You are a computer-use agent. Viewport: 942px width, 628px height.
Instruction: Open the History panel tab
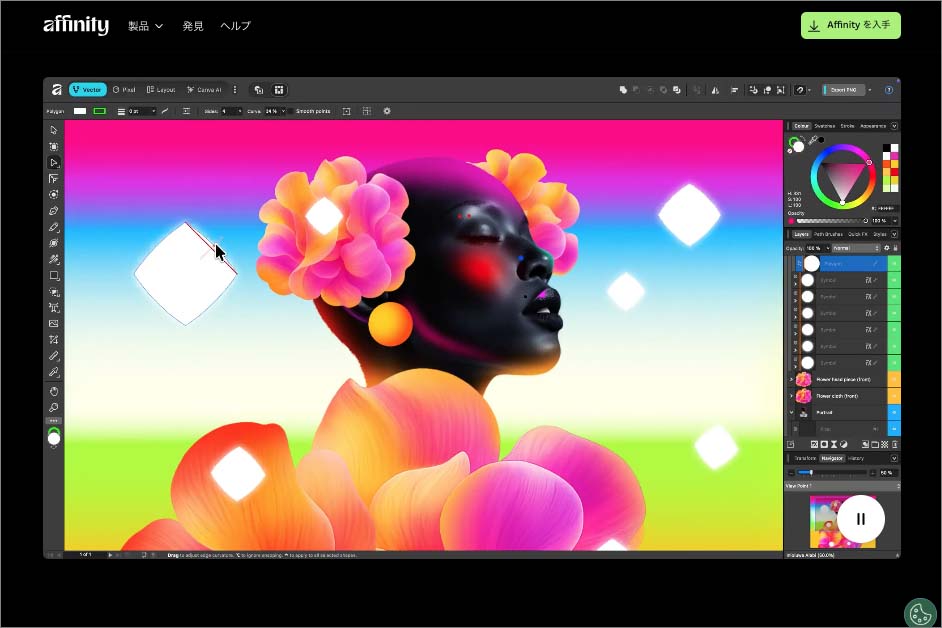tap(856, 458)
